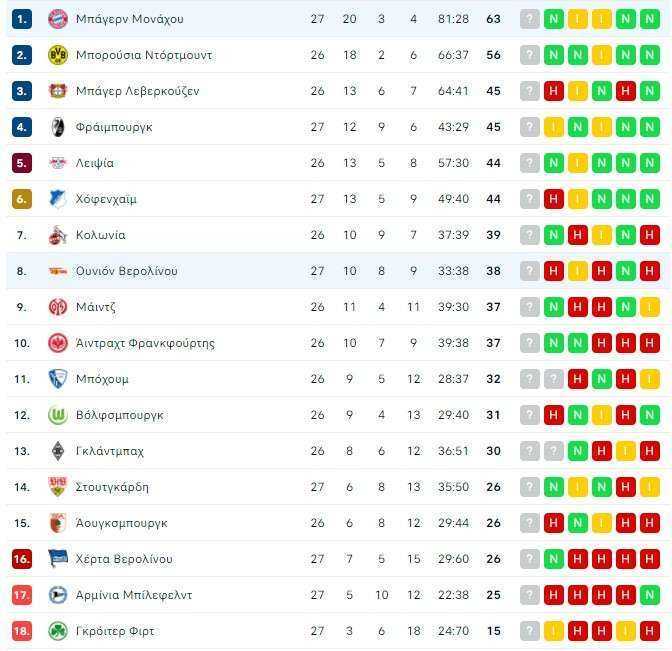Screen dimensions: 672x651
Task: Click the Borussia Dortmund BVB logo
Action: point(58,55)
